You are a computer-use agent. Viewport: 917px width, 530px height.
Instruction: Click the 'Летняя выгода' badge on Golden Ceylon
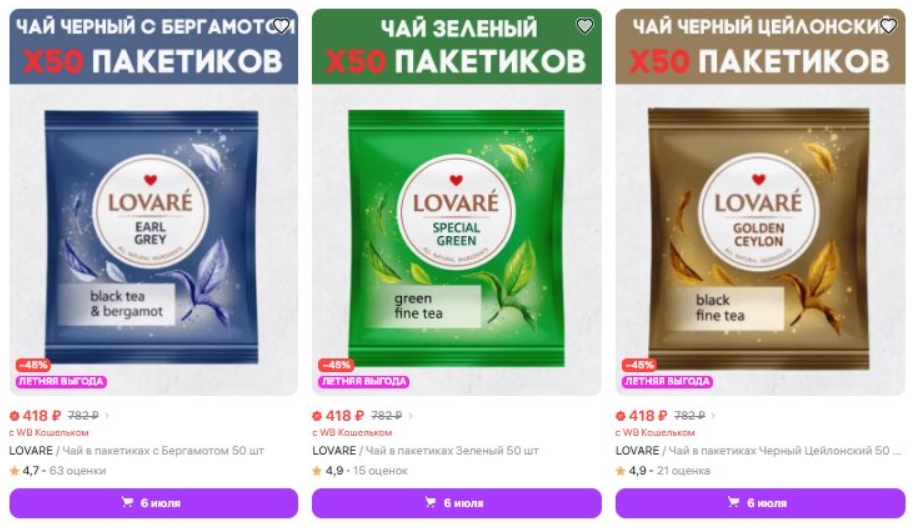click(667, 381)
